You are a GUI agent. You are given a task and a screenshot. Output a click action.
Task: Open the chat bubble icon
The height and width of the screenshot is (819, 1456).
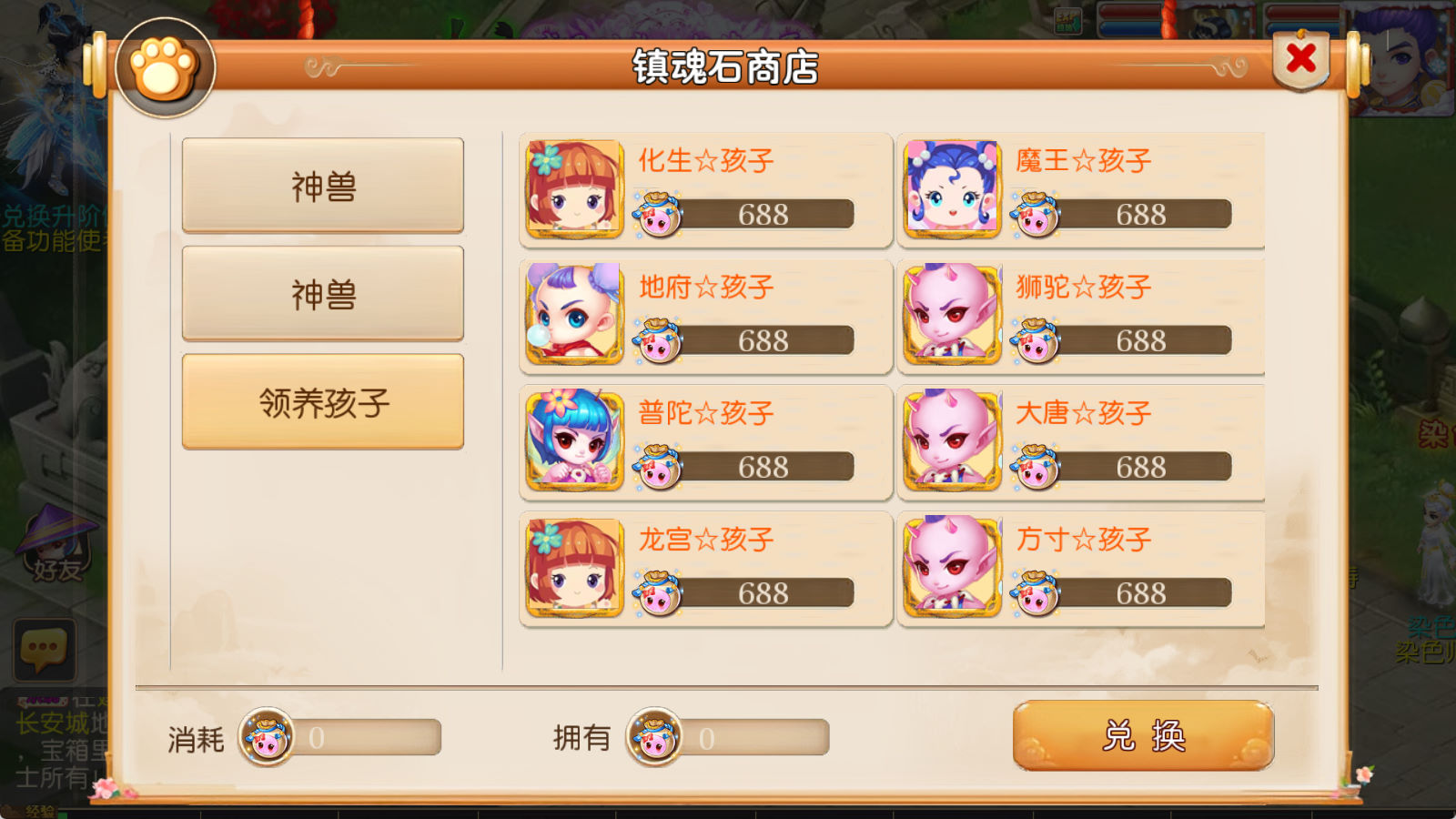44,650
